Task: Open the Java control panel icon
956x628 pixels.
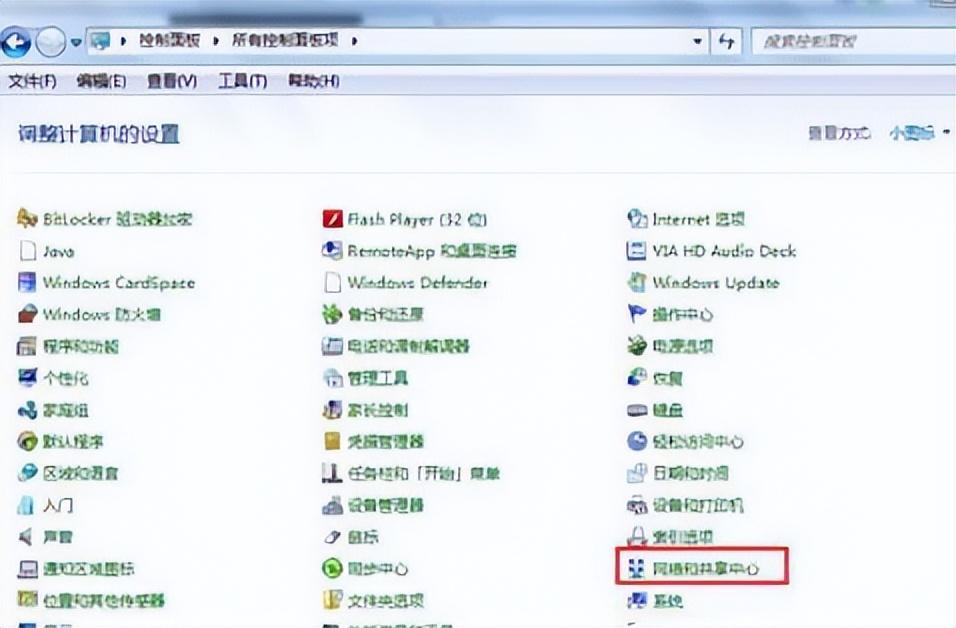Action: [27, 251]
